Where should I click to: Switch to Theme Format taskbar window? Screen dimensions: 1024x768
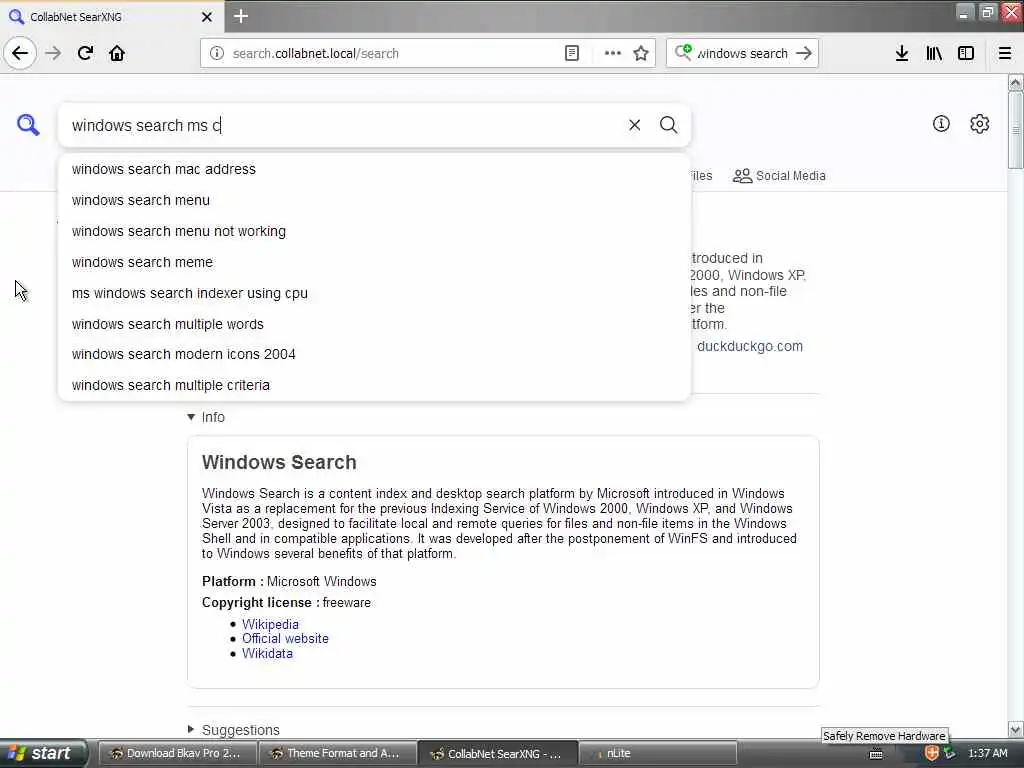tap(338, 753)
